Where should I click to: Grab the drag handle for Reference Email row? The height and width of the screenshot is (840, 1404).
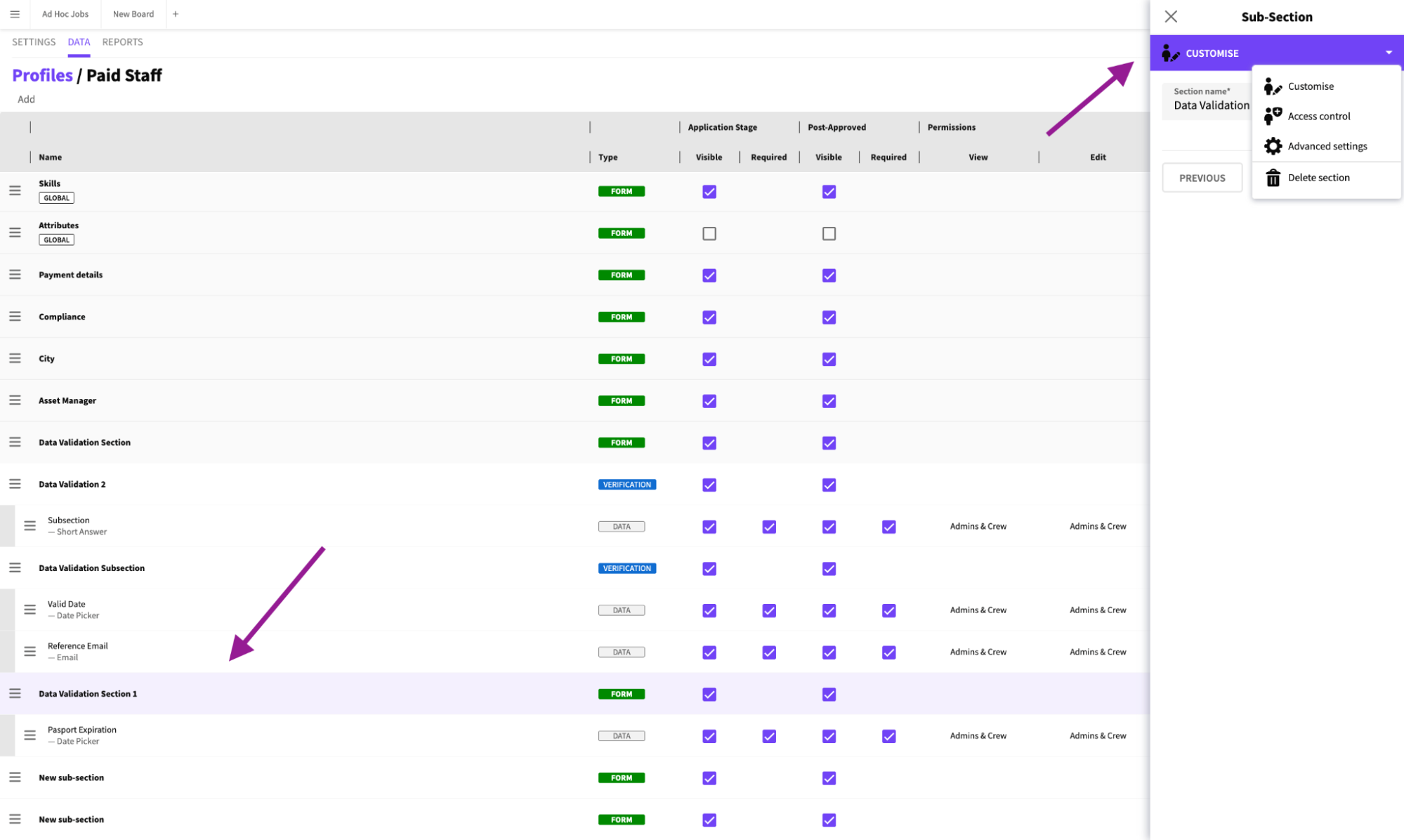(x=29, y=652)
